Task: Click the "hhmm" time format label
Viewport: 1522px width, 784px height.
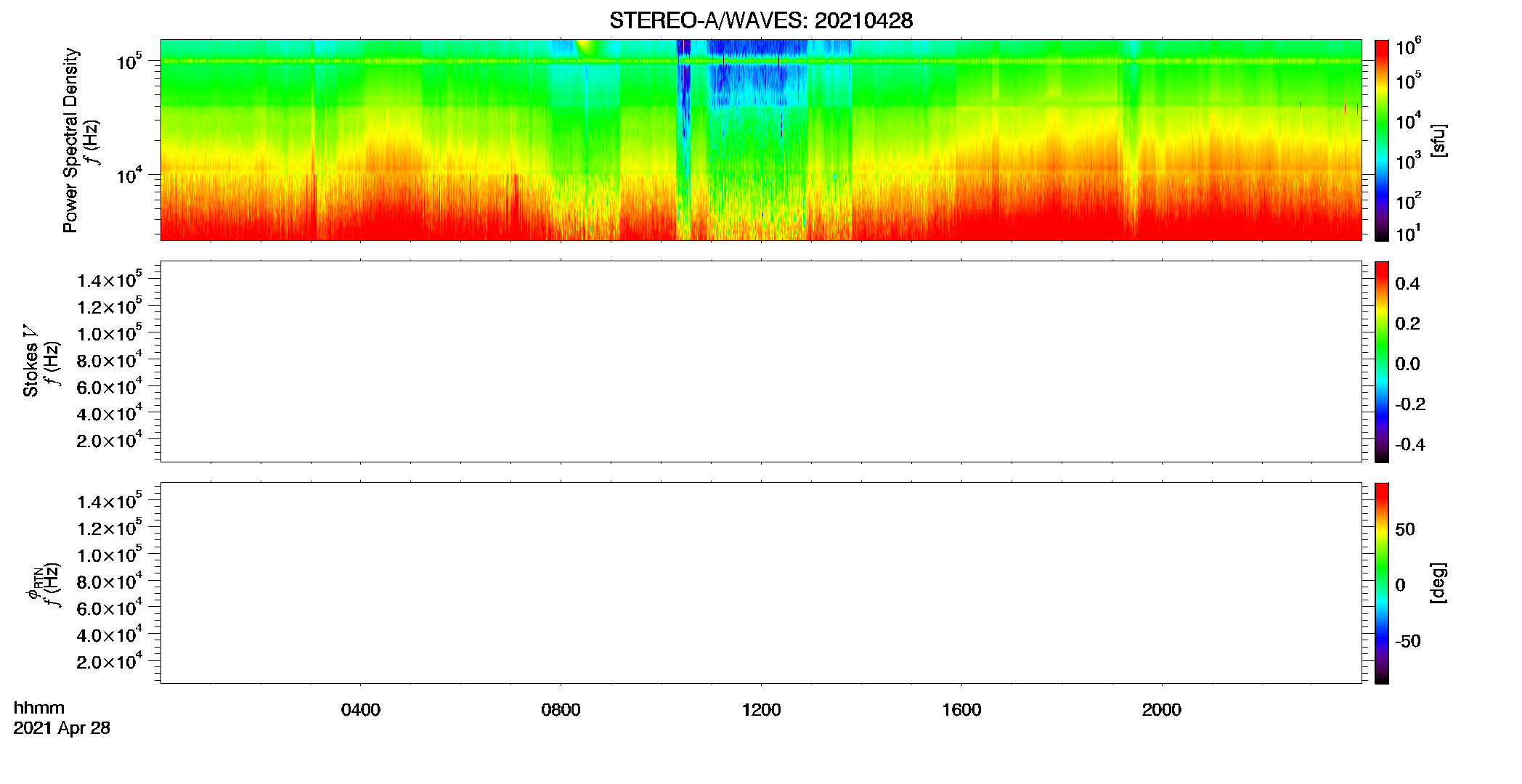Action: click(x=39, y=708)
